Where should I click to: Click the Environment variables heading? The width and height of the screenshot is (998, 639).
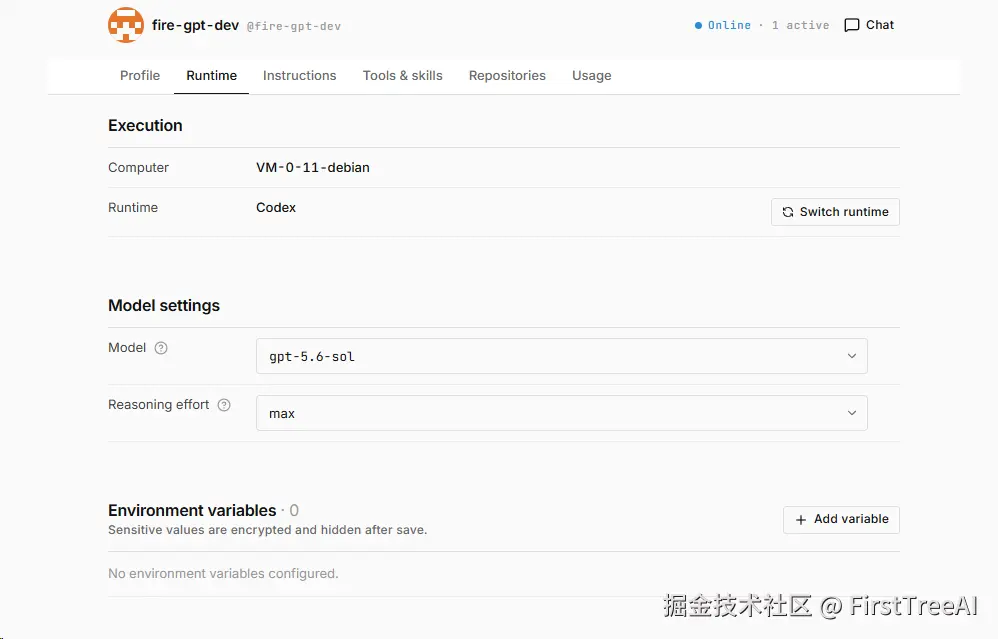point(192,510)
